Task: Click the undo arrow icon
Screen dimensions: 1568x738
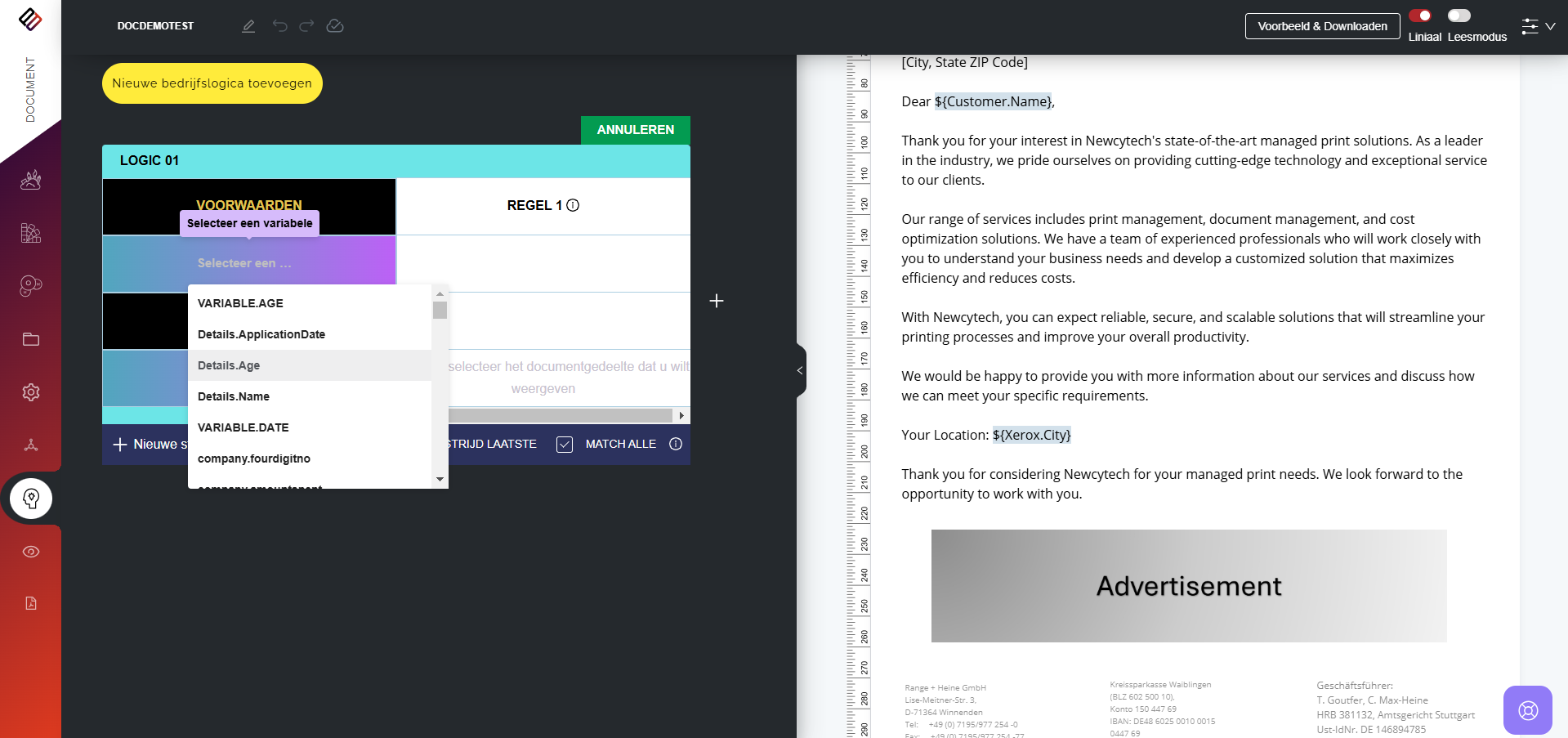Action: (x=279, y=26)
